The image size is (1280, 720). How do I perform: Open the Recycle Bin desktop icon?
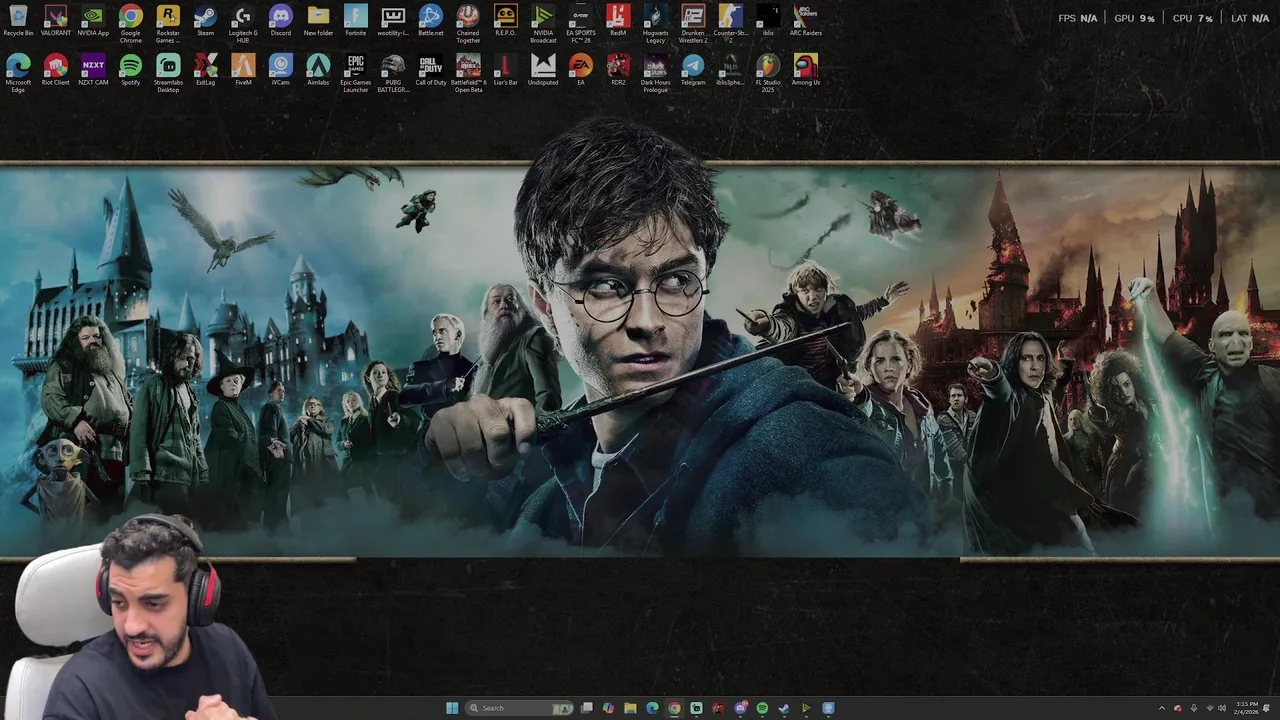18,21
